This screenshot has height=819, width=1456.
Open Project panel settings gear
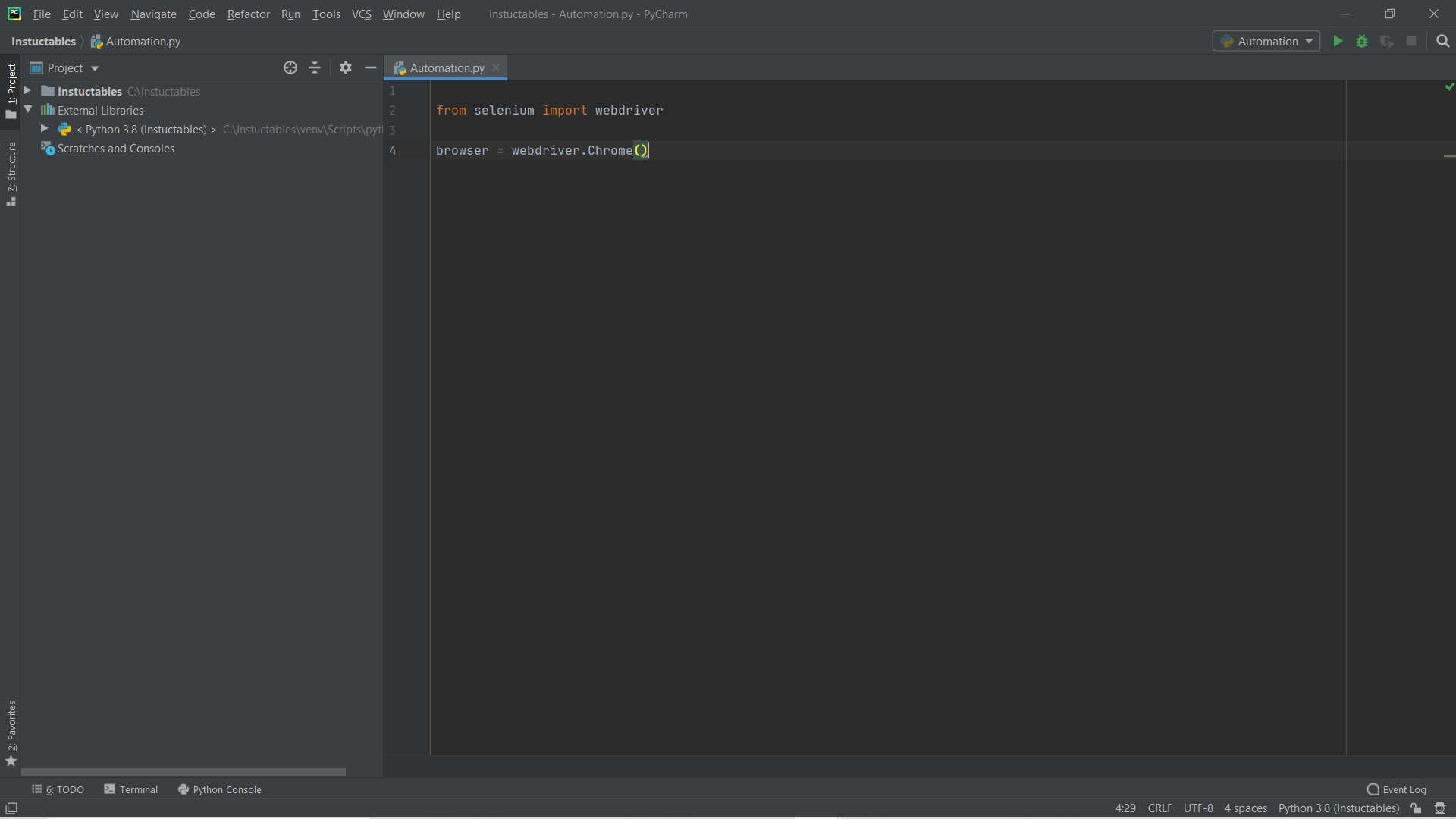(346, 67)
